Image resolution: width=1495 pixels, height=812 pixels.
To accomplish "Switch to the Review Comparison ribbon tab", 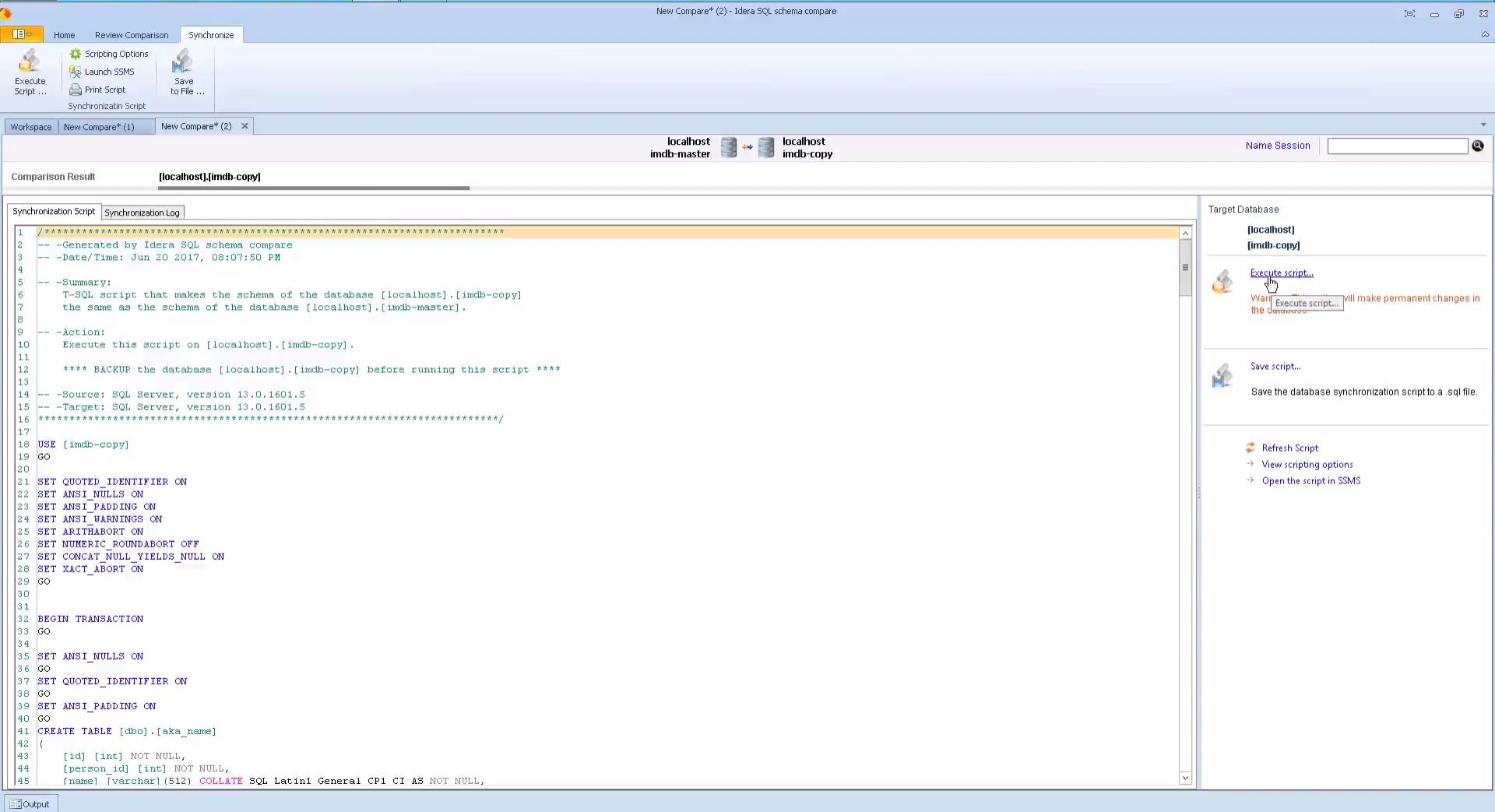I will [x=132, y=35].
